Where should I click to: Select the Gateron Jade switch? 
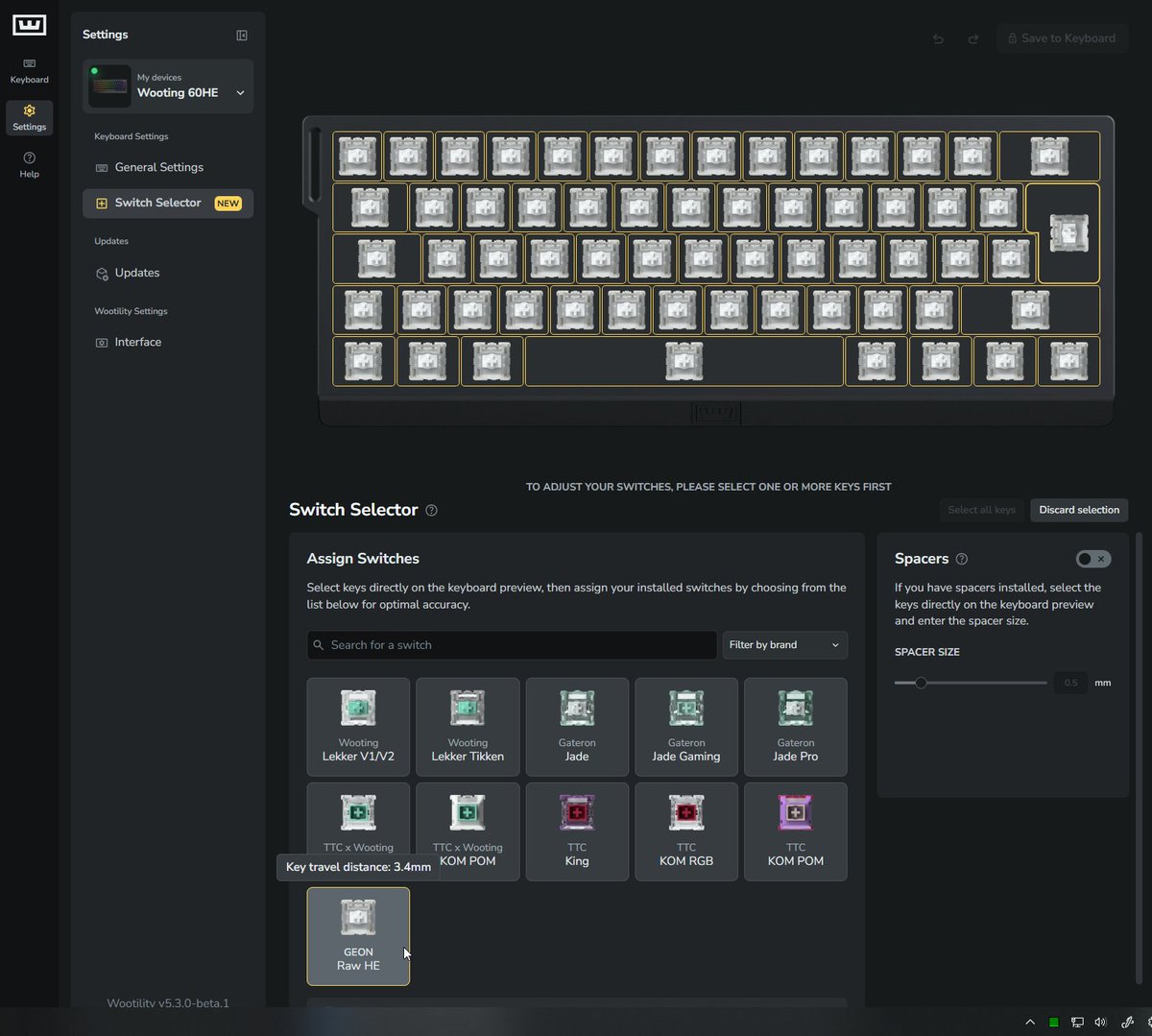[577, 727]
